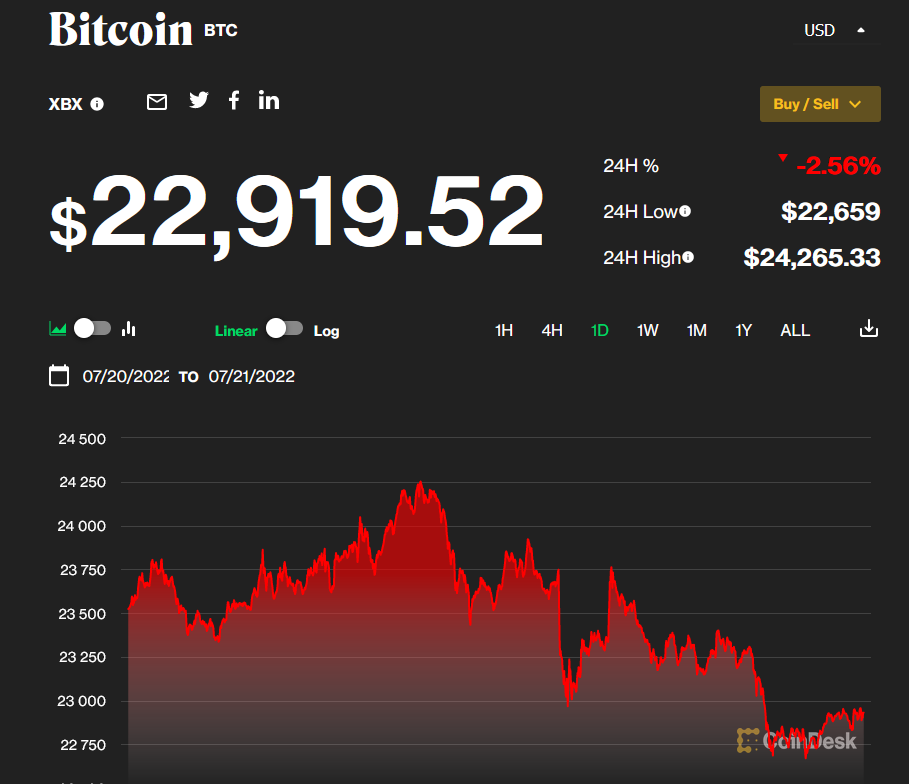
Task: Switch to the 1Y timeframe
Action: pyautogui.click(x=743, y=330)
